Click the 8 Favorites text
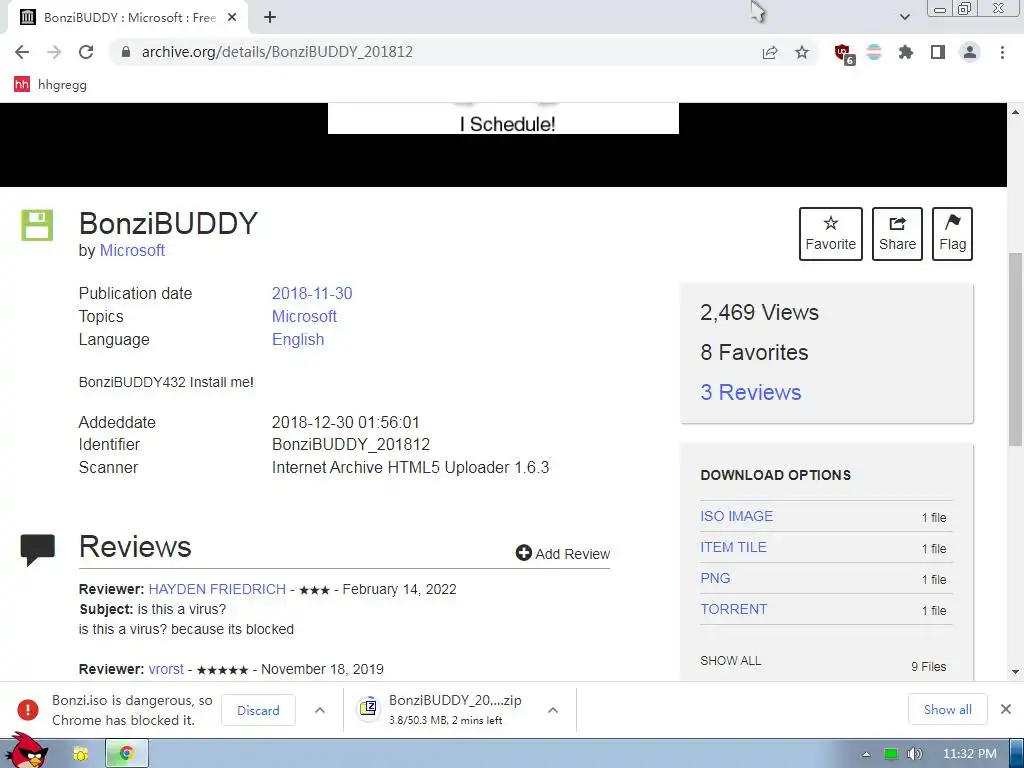The image size is (1024, 768). 754,353
